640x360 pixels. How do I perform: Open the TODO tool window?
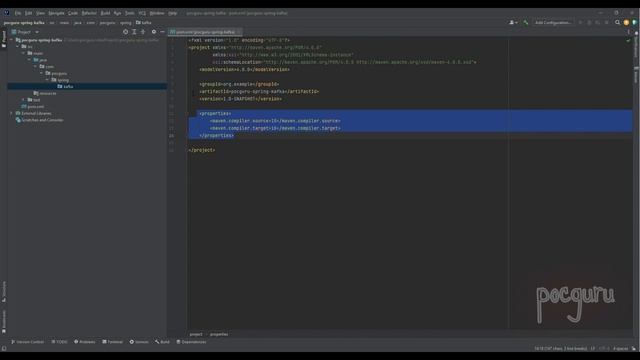click(x=60, y=342)
